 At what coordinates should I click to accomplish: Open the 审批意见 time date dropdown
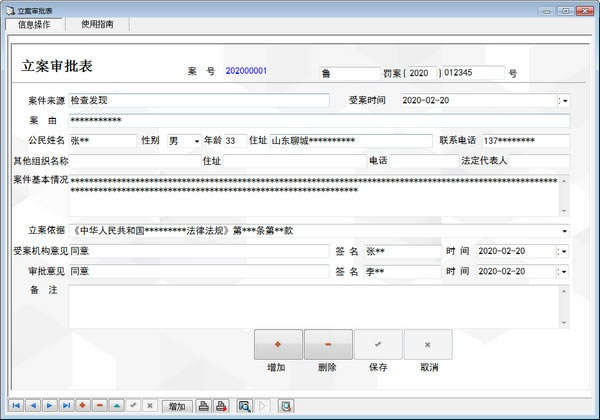coord(564,271)
